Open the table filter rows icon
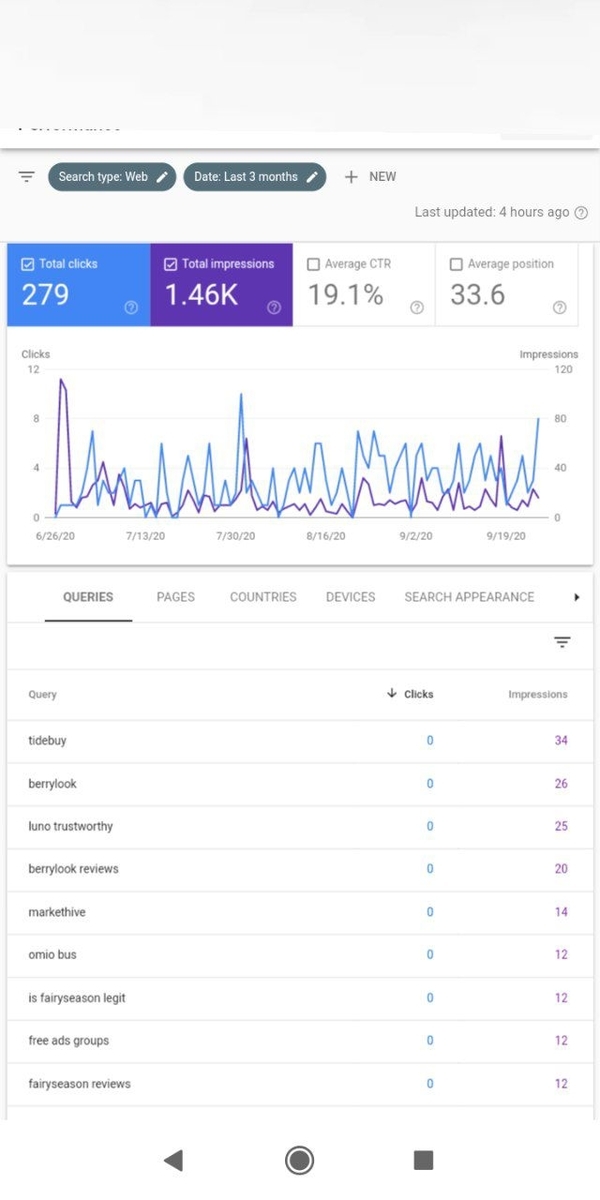600x1200 pixels. point(562,642)
